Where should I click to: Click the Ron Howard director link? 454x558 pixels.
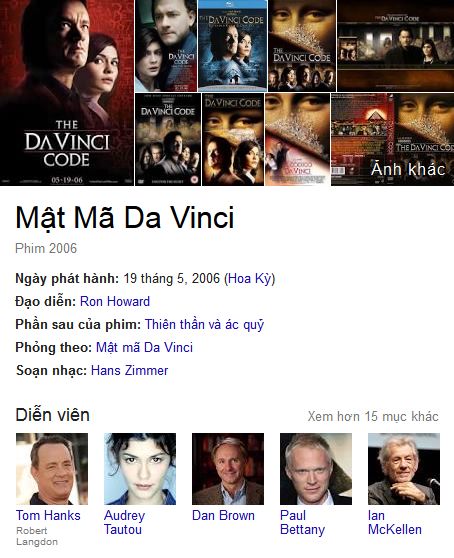(x=115, y=301)
